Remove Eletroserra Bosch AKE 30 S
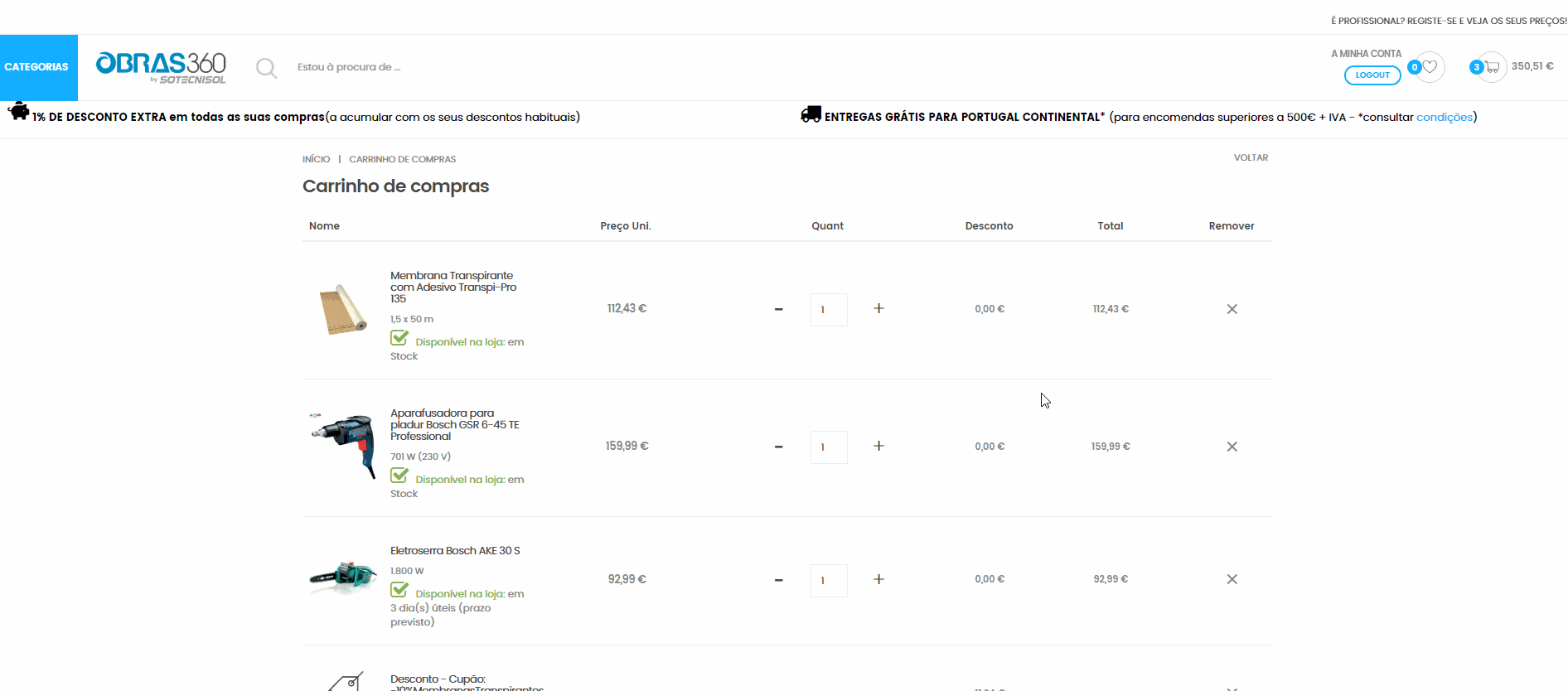This screenshot has height=691, width=1568. (1232, 579)
